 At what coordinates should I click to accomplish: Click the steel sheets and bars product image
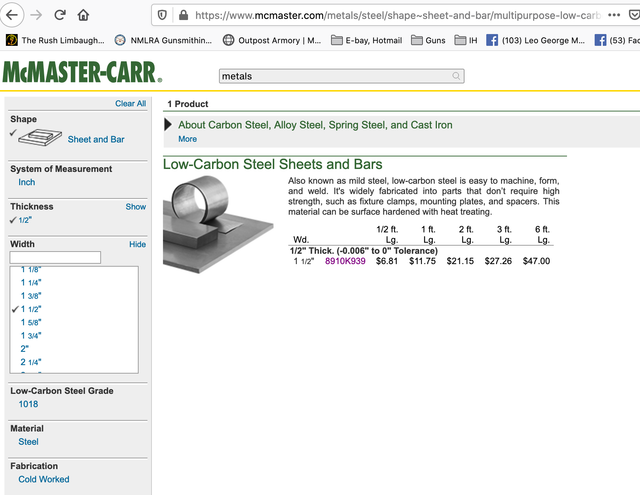(218, 224)
